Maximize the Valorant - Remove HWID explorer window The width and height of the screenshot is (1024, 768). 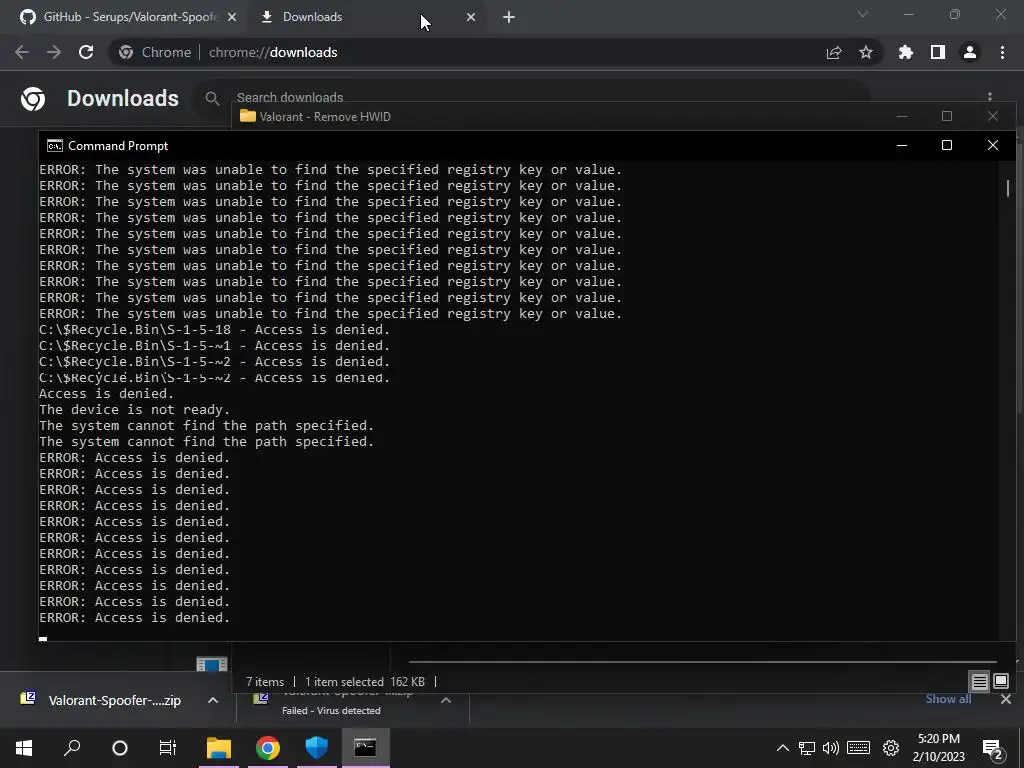tap(946, 116)
